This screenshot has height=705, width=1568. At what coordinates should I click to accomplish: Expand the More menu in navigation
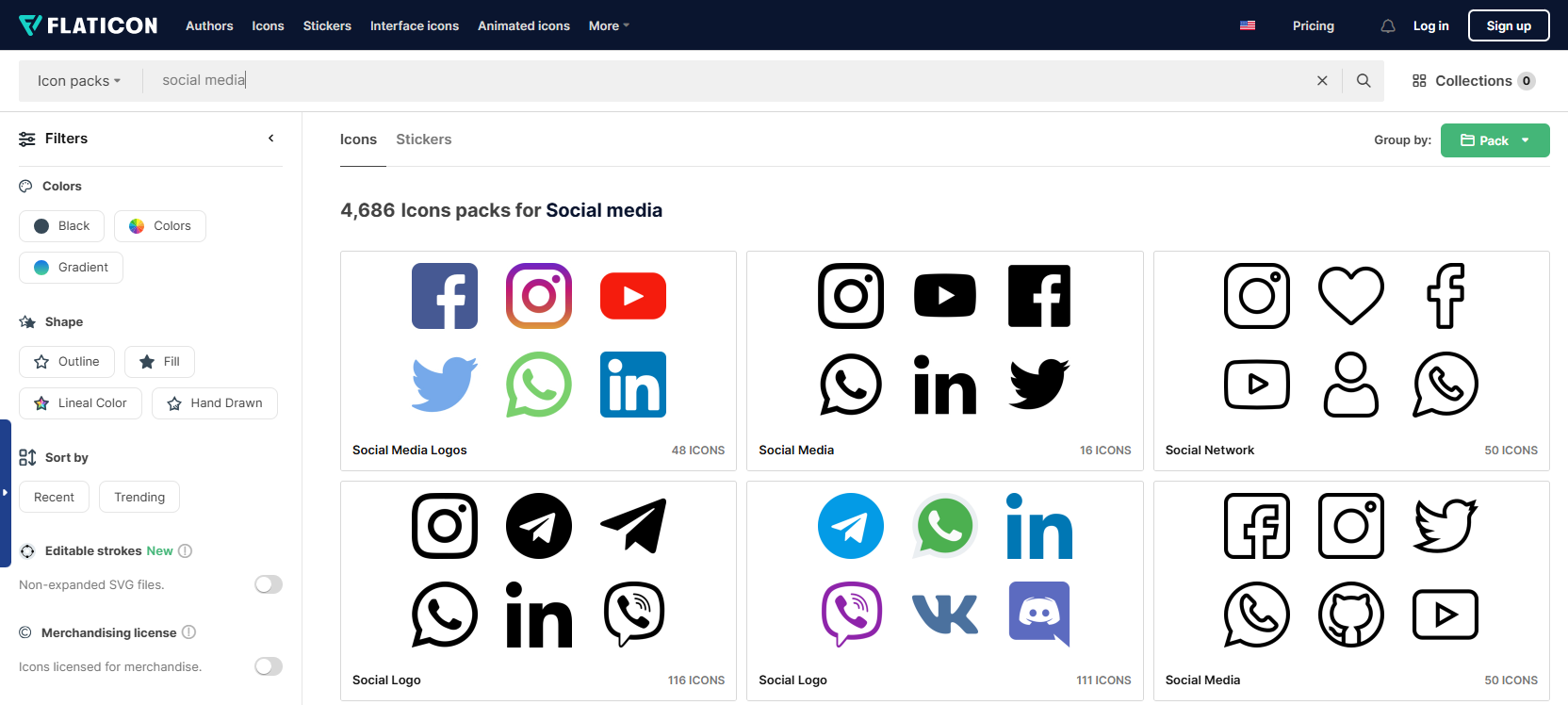[x=609, y=25]
